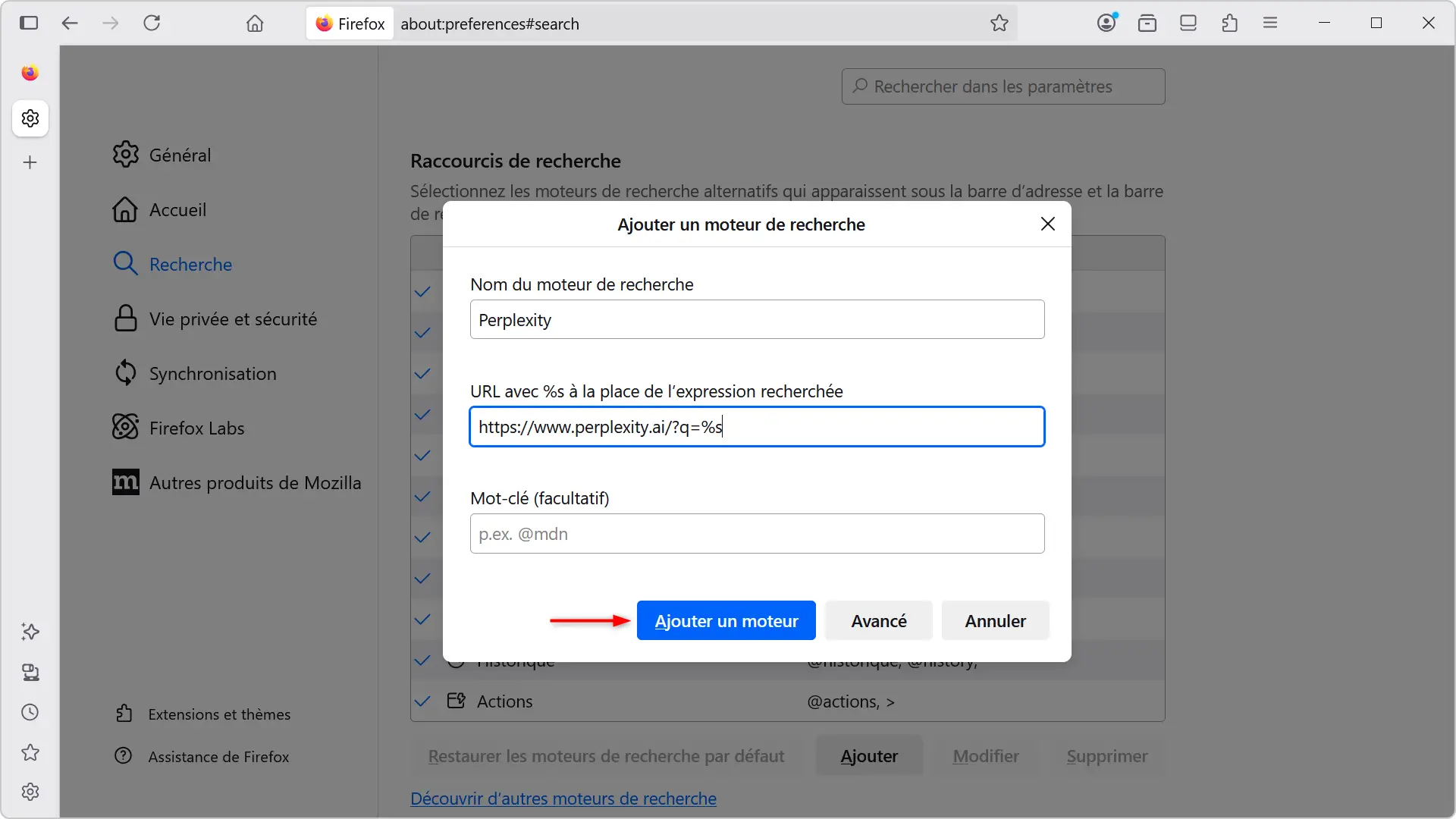Toggle the sidebar panel icon

[29, 23]
